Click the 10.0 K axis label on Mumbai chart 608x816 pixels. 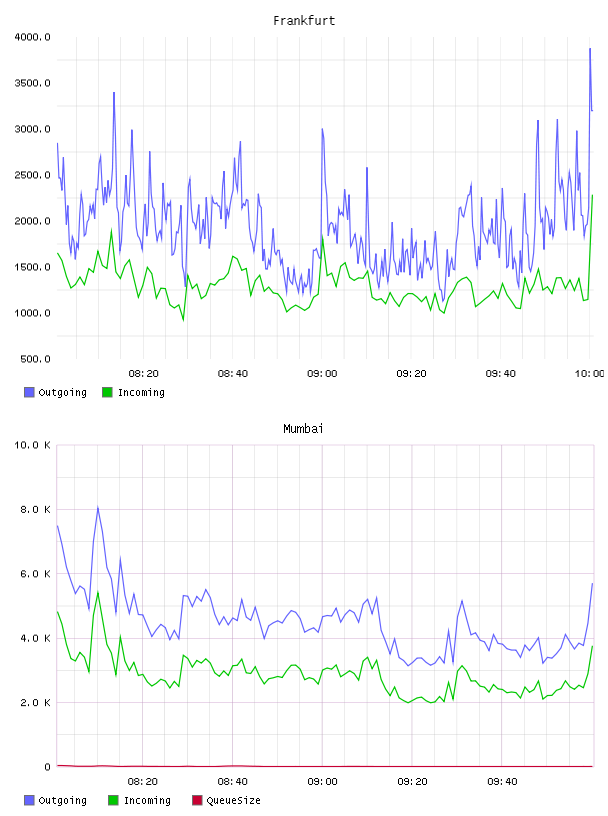coord(32,445)
